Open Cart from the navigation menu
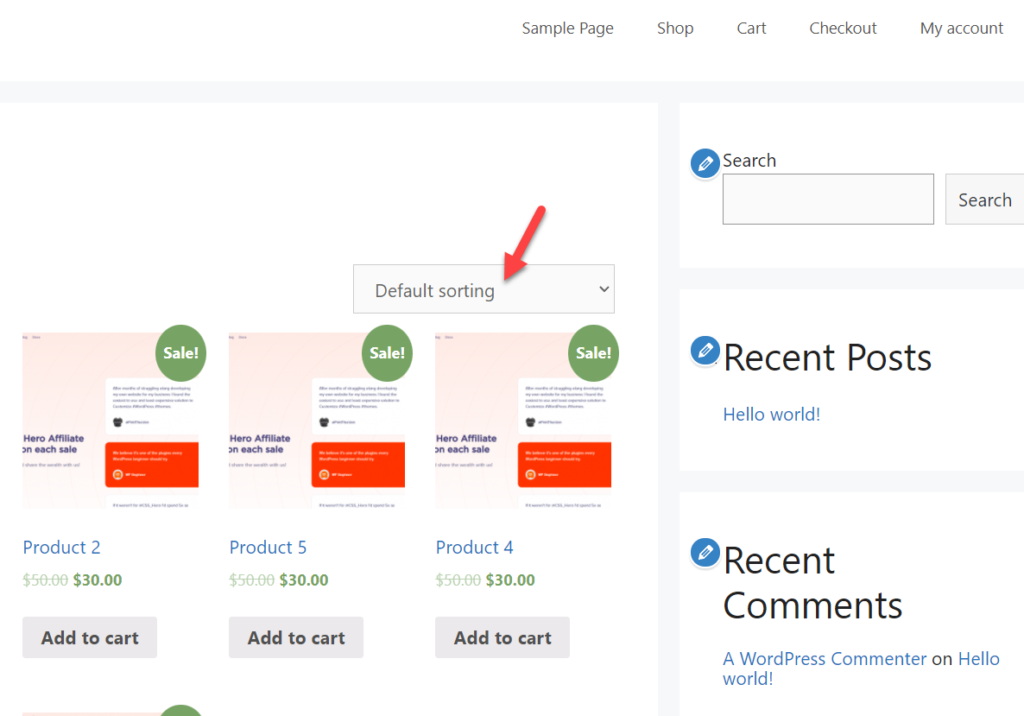The width and height of the screenshot is (1024, 716). [751, 28]
